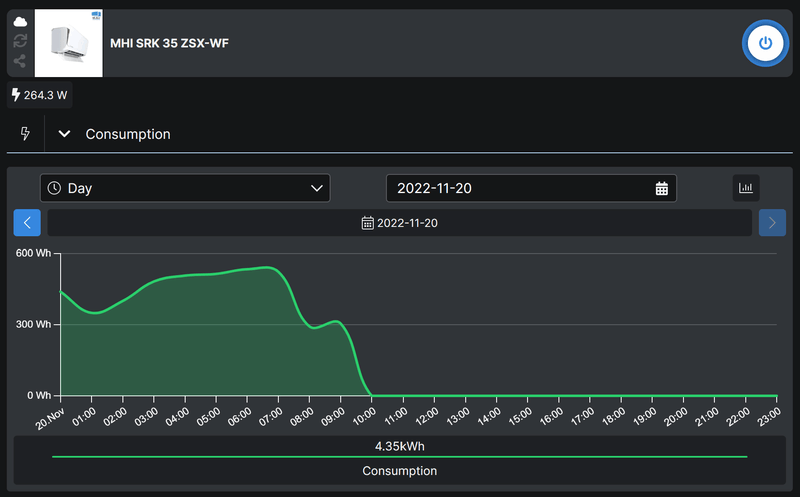Go to the previous day
The height and width of the screenshot is (497, 800).
[27, 223]
